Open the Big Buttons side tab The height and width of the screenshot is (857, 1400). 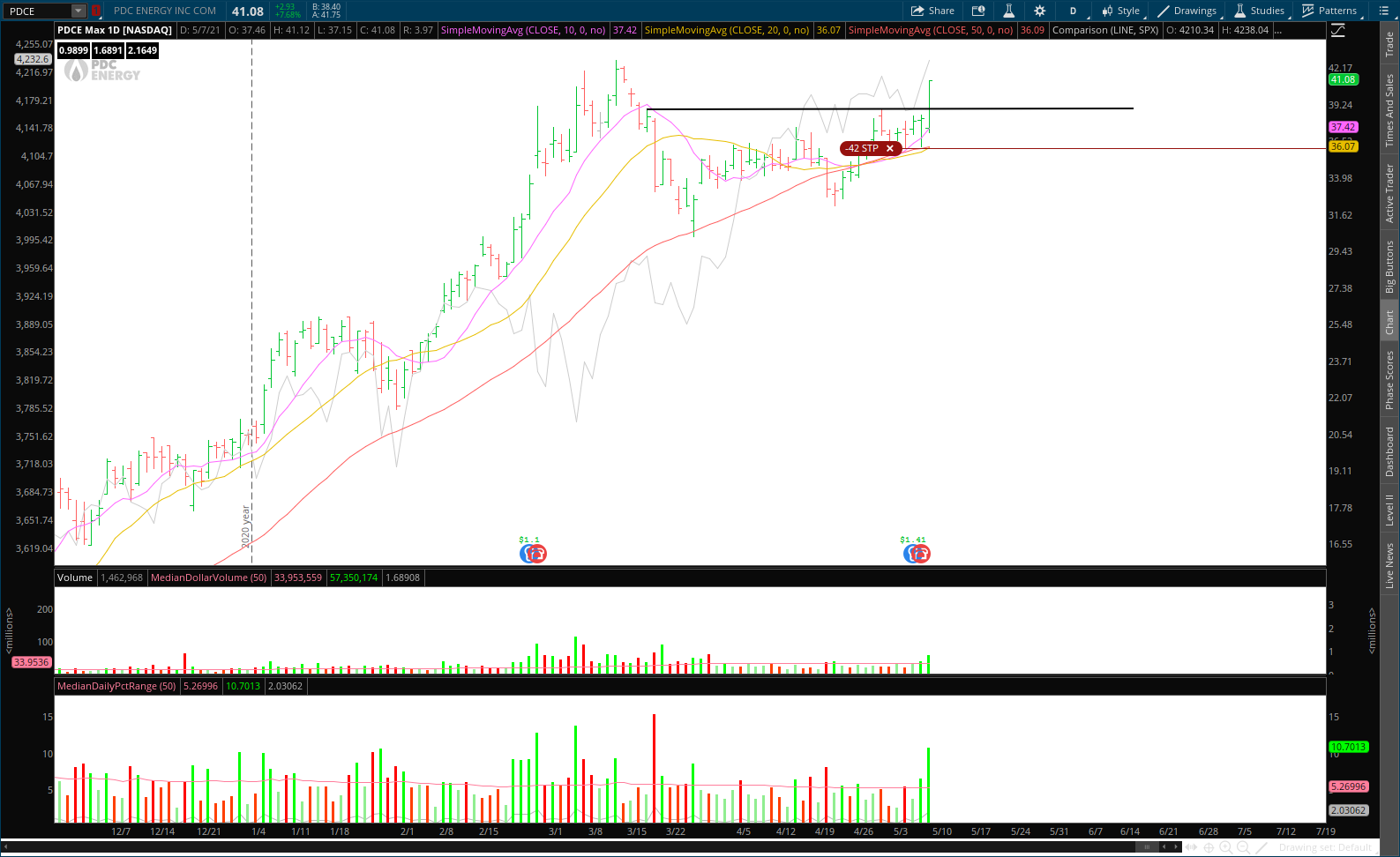click(1389, 266)
